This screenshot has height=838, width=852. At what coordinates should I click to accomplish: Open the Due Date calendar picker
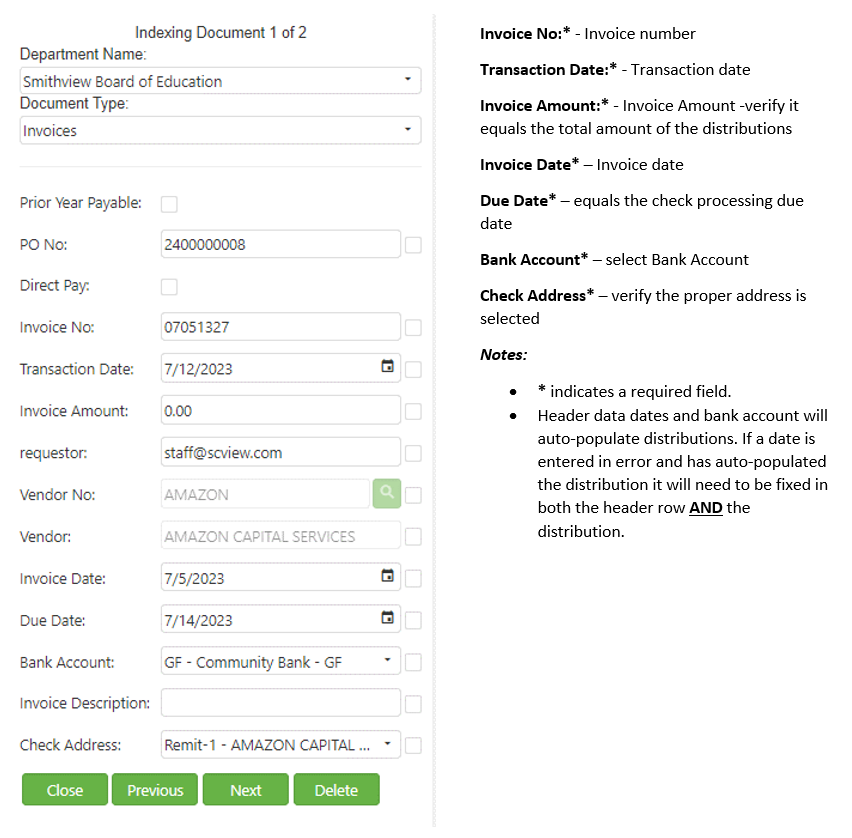[x=388, y=619]
